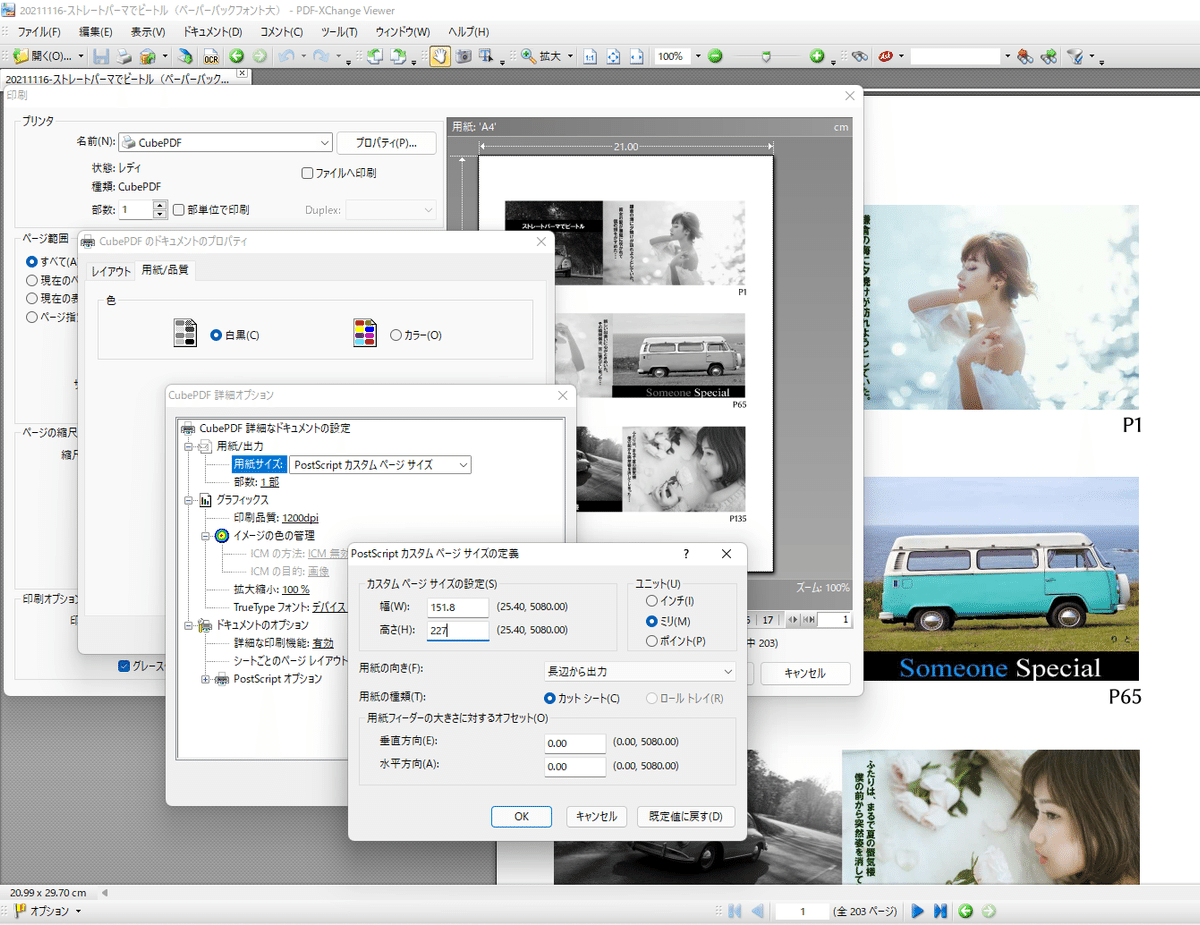Check ファイルへ印刷 checkbox

(308, 173)
